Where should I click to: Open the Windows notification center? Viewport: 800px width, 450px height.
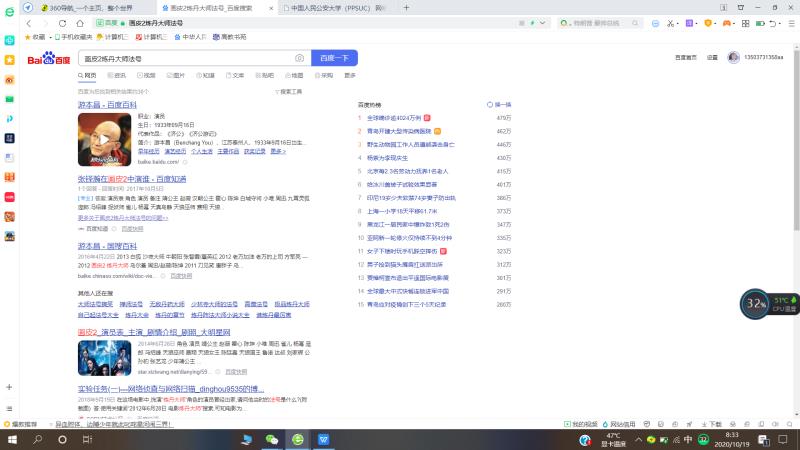pyautogui.click(x=783, y=439)
